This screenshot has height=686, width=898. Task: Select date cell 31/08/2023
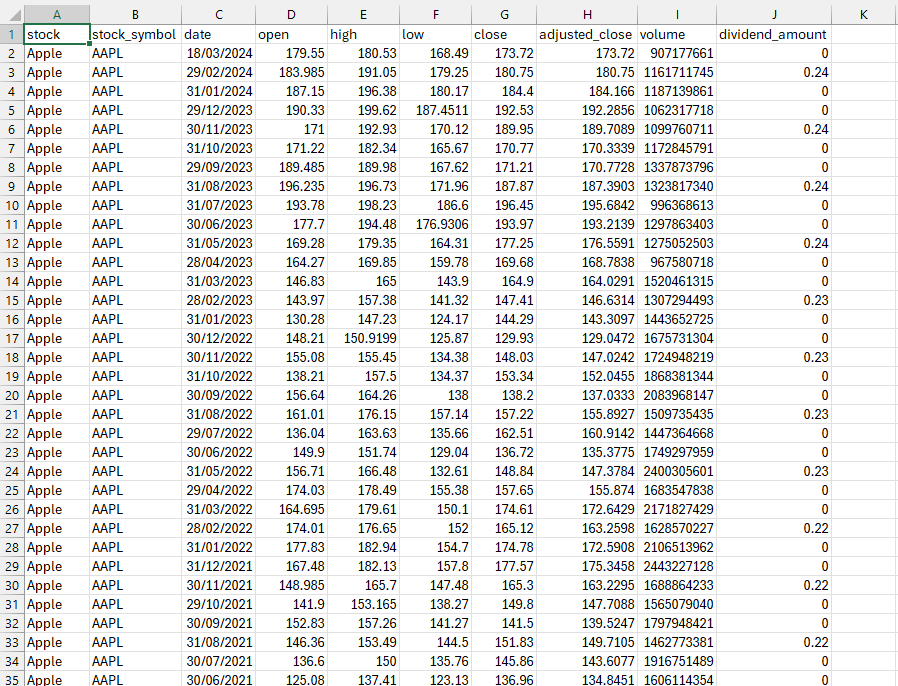click(219, 186)
